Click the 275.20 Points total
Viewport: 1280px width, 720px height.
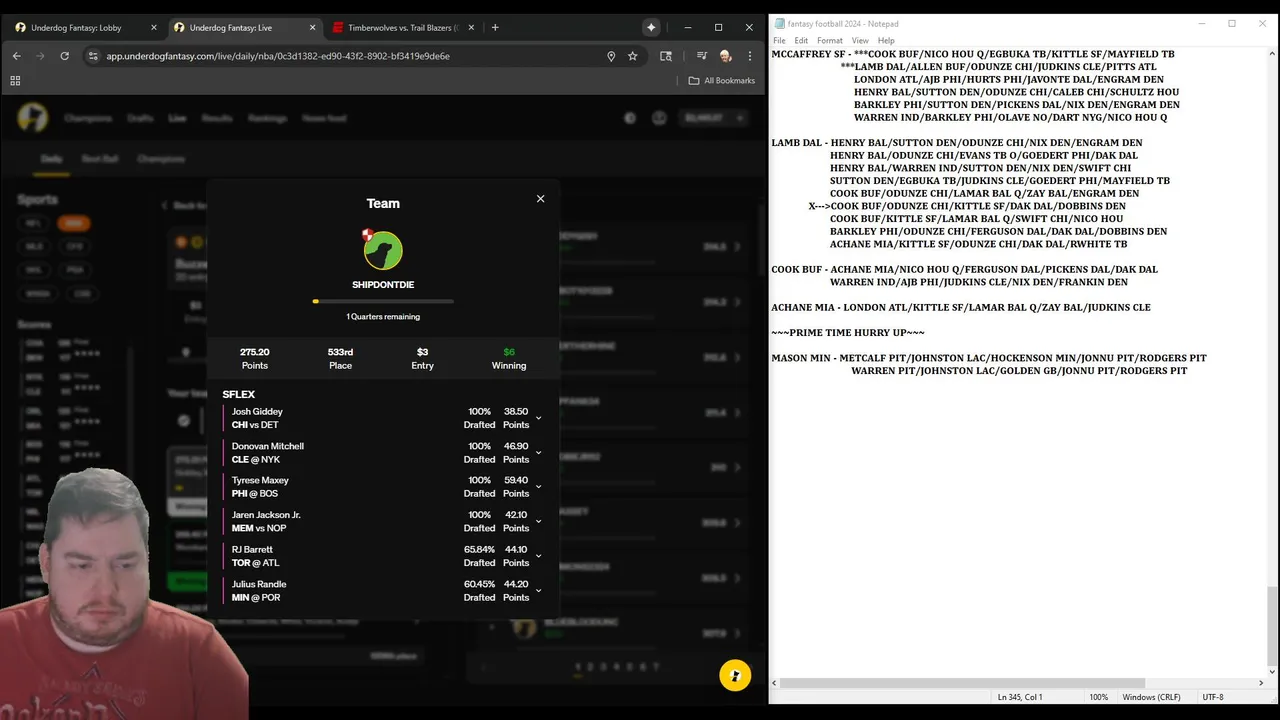pos(255,358)
